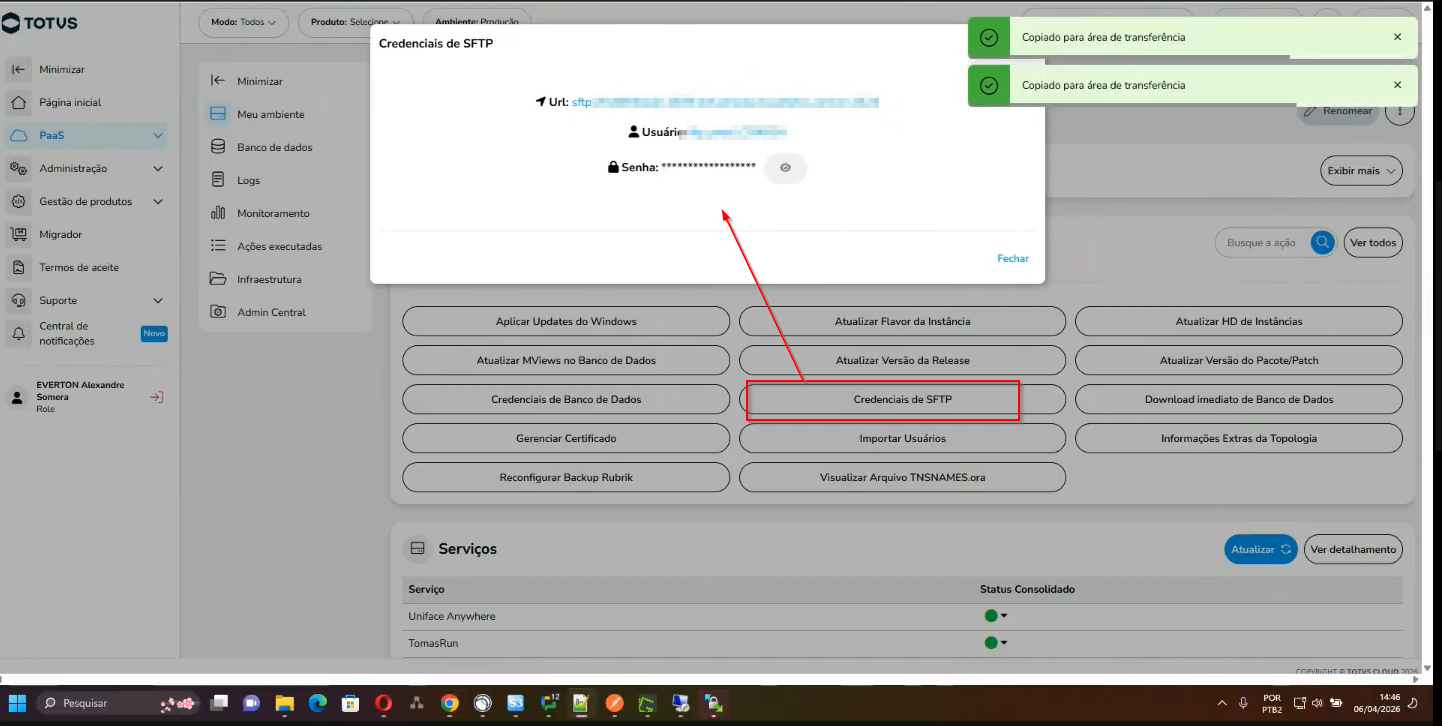Click Download imediato de Banco de Dados
1442x726 pixels.
(x=1239, y=399)
